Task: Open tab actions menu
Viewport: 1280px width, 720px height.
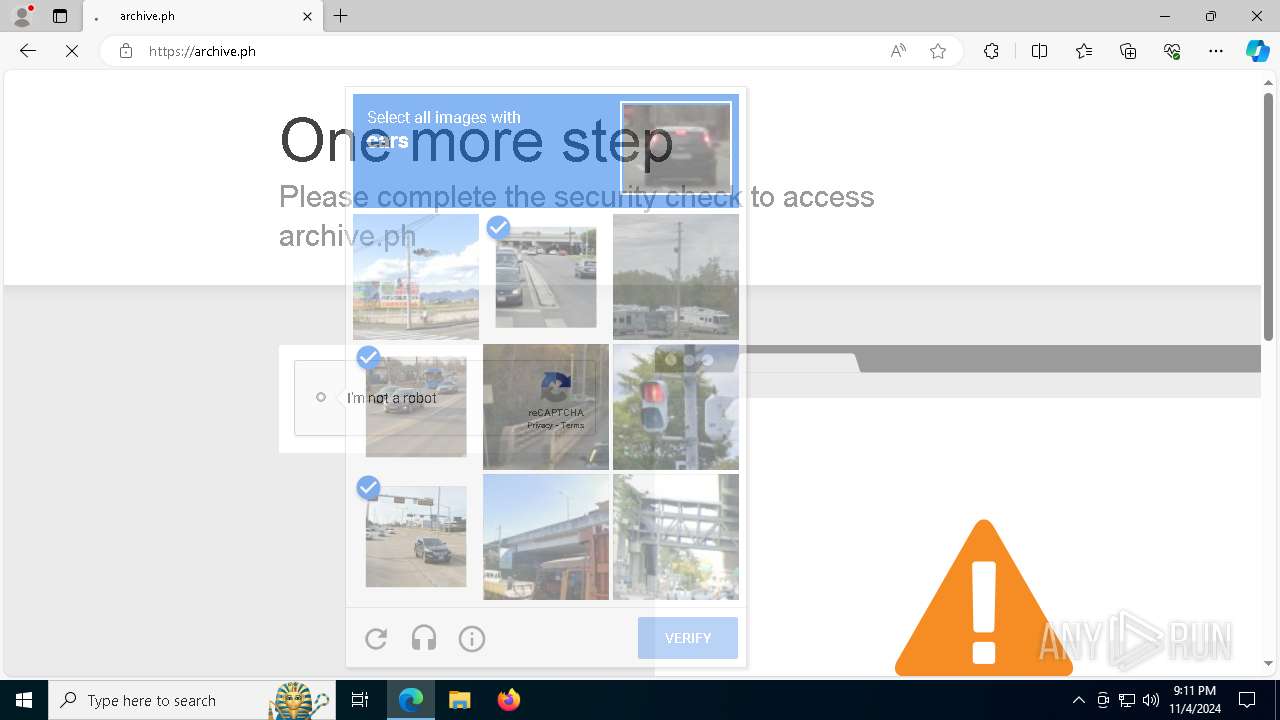Action: [60, 16]
